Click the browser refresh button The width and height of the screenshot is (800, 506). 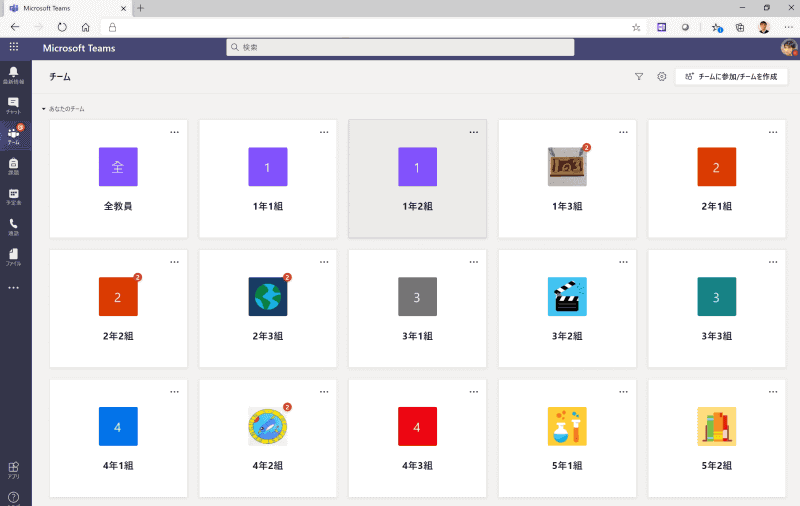click(62, 27)
